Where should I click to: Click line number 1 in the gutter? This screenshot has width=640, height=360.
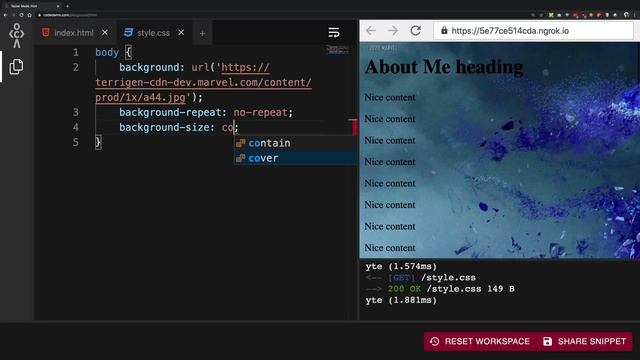(x=76, y=52)
